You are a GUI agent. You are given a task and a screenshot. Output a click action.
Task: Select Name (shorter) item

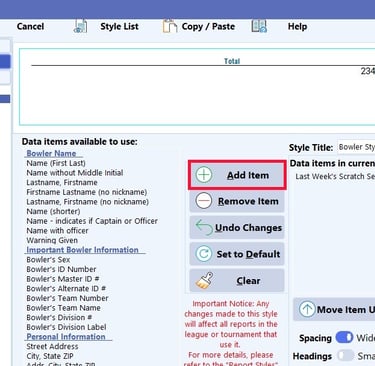tap(53, 211)
